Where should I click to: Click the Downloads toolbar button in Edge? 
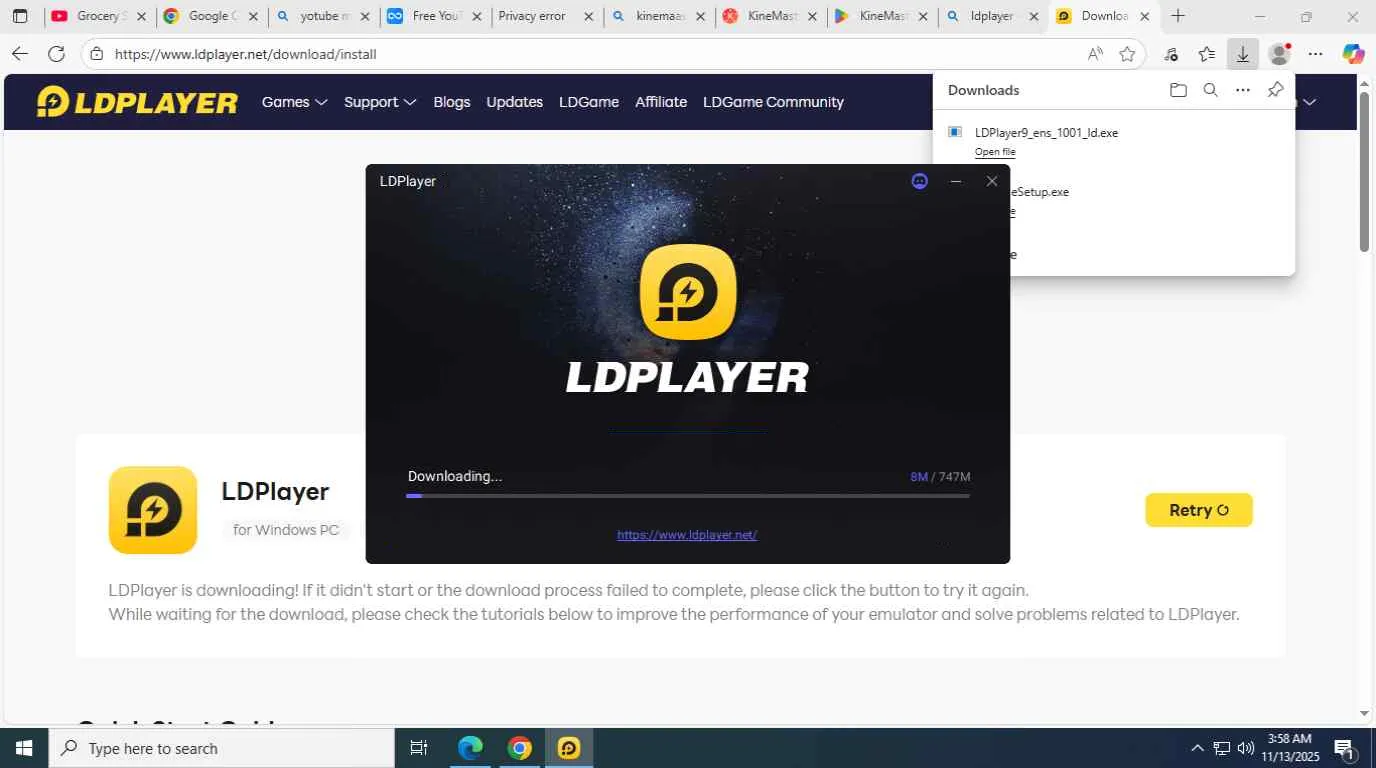click(x=1242, y=54)
